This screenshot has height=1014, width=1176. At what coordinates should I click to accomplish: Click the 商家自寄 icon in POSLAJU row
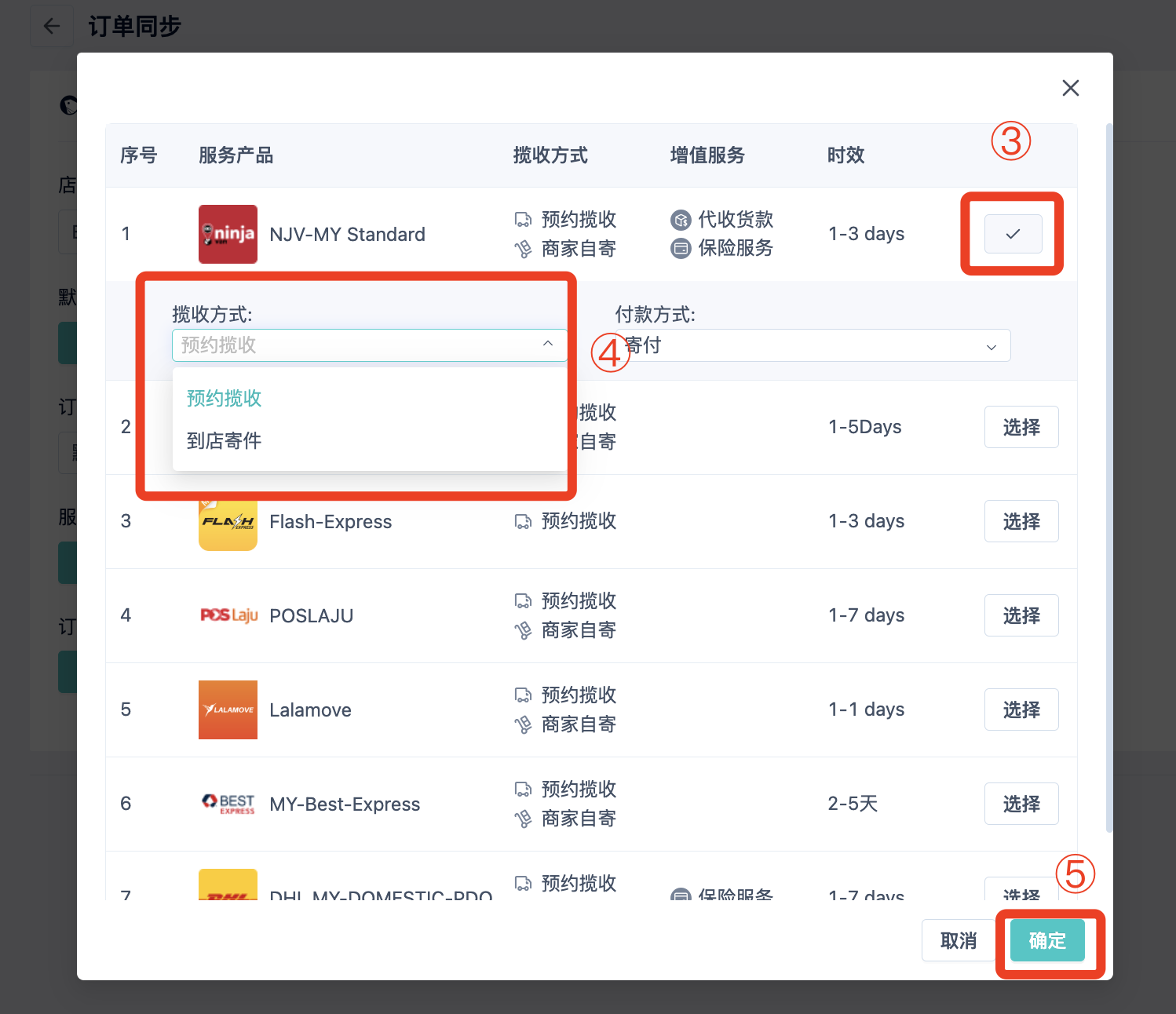click(523, 630)
